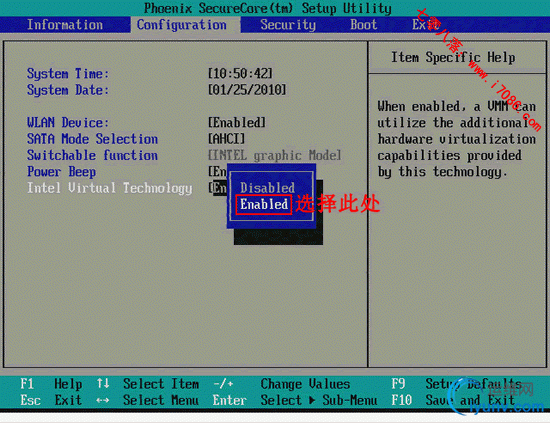Select the WLAN Device setting
550x423 pixels.
click(x=68, y=123)
